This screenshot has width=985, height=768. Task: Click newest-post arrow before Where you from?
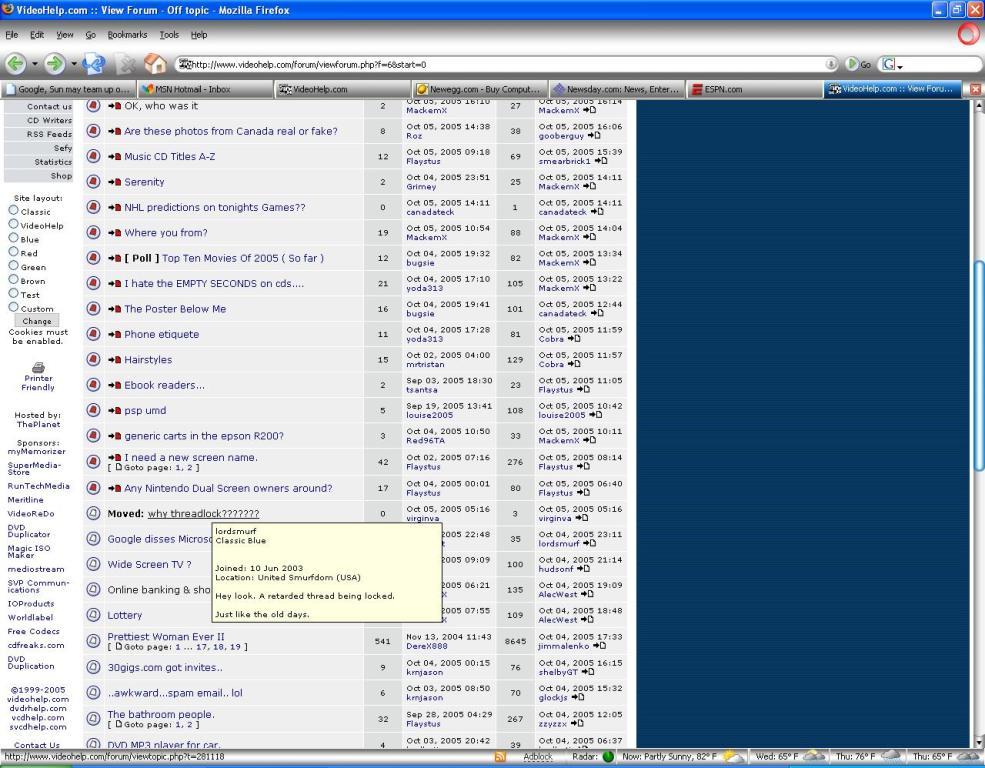click(x=114, y=232)
